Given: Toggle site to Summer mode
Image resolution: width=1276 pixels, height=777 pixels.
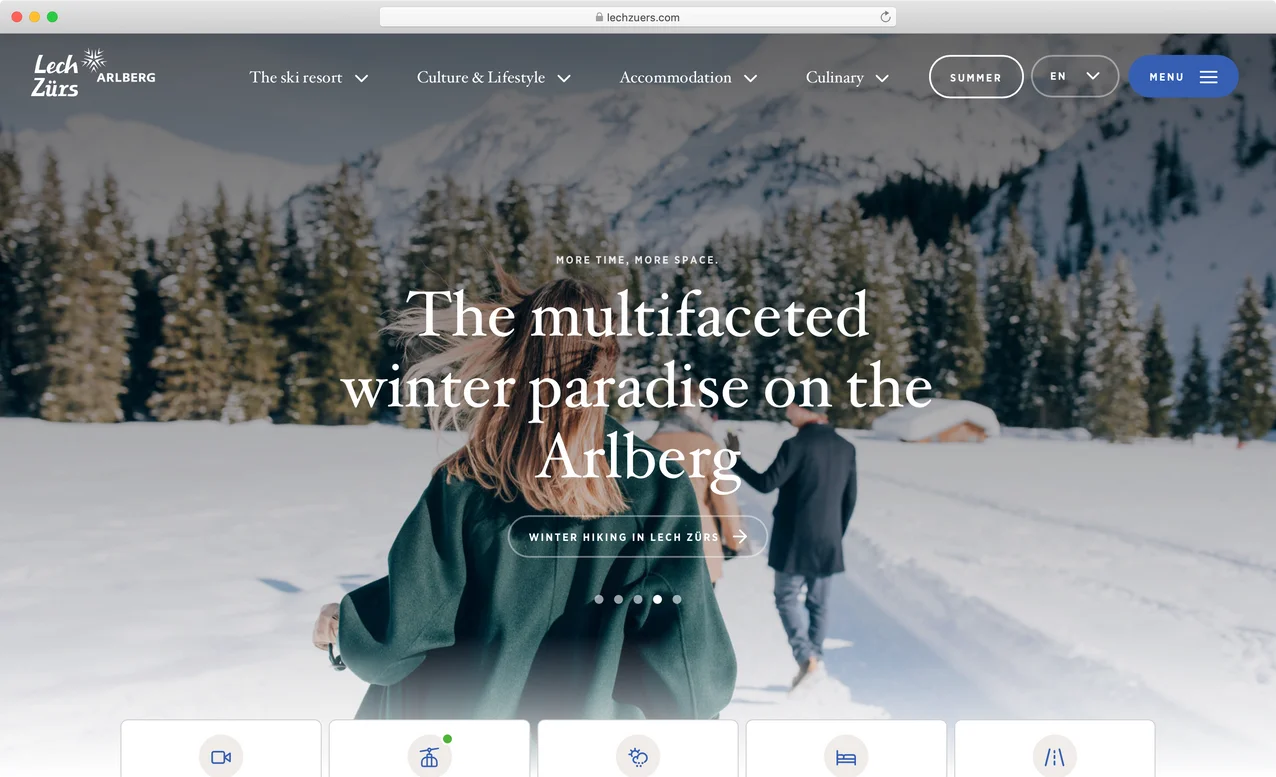Looking at the screenshot, I should 976,77.
